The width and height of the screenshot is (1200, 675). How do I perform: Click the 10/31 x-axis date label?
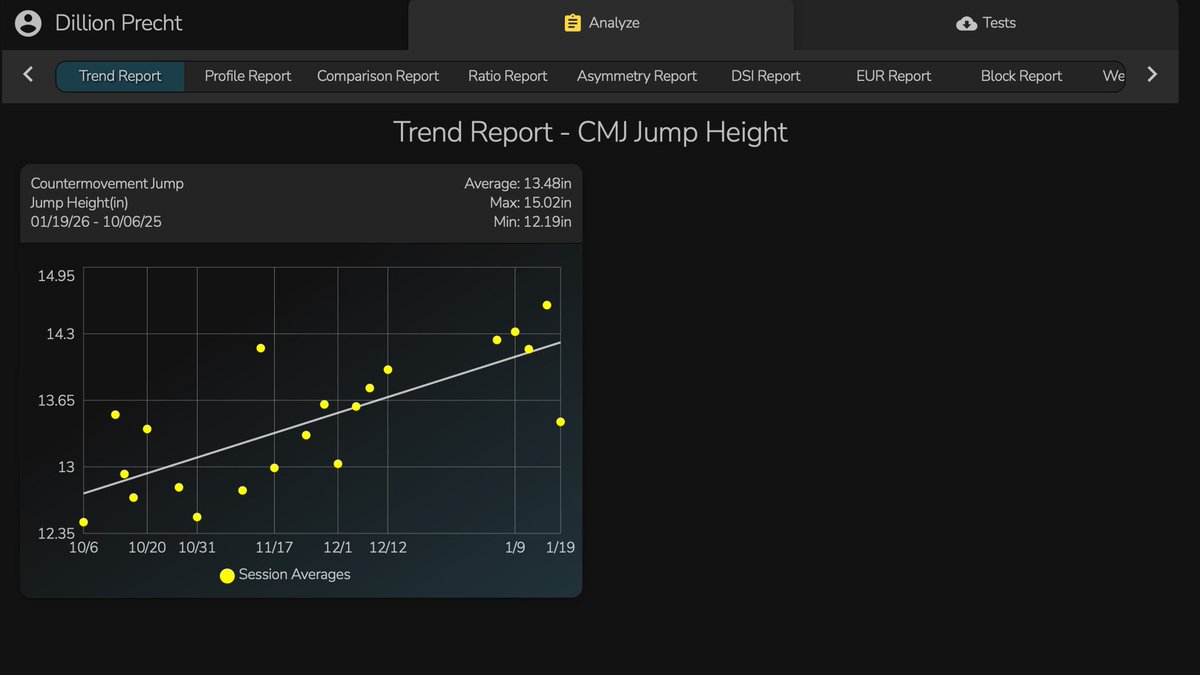click(x=197, y=547)
